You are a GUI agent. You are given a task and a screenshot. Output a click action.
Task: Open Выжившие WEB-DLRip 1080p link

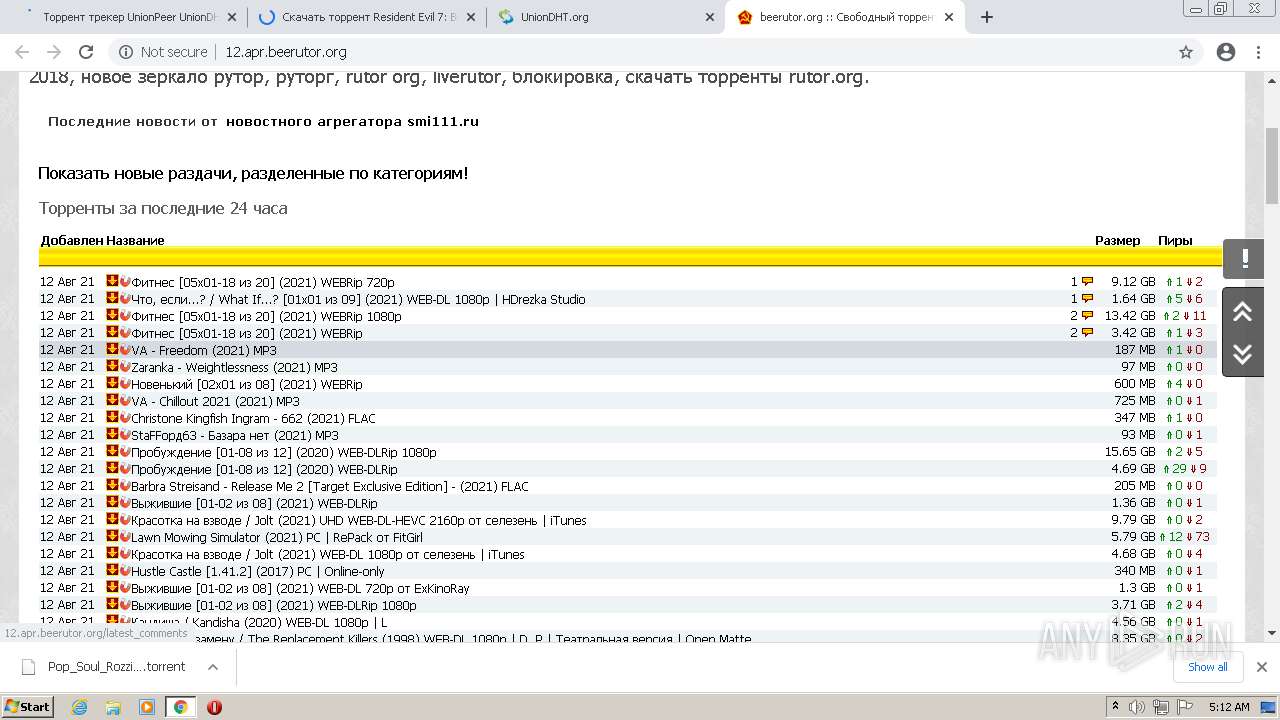[x=274, y=606]
